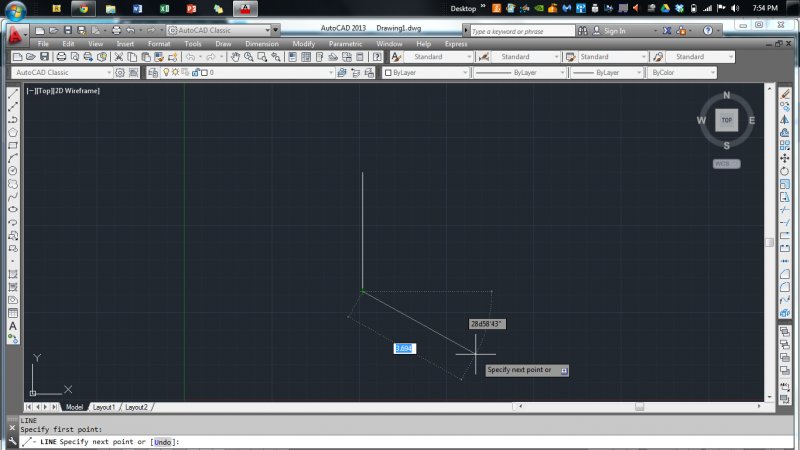The height and width of the screenshot is (450, 800).
Task: Click the Zoom Realtime icon
Action: click(x=248, y=57)
